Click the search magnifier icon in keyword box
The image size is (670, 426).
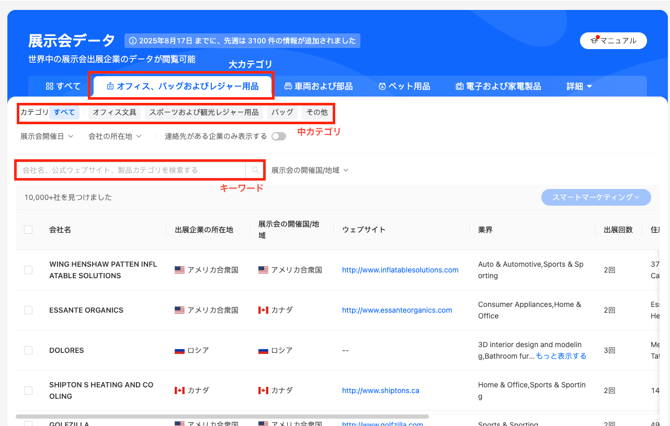254,170
